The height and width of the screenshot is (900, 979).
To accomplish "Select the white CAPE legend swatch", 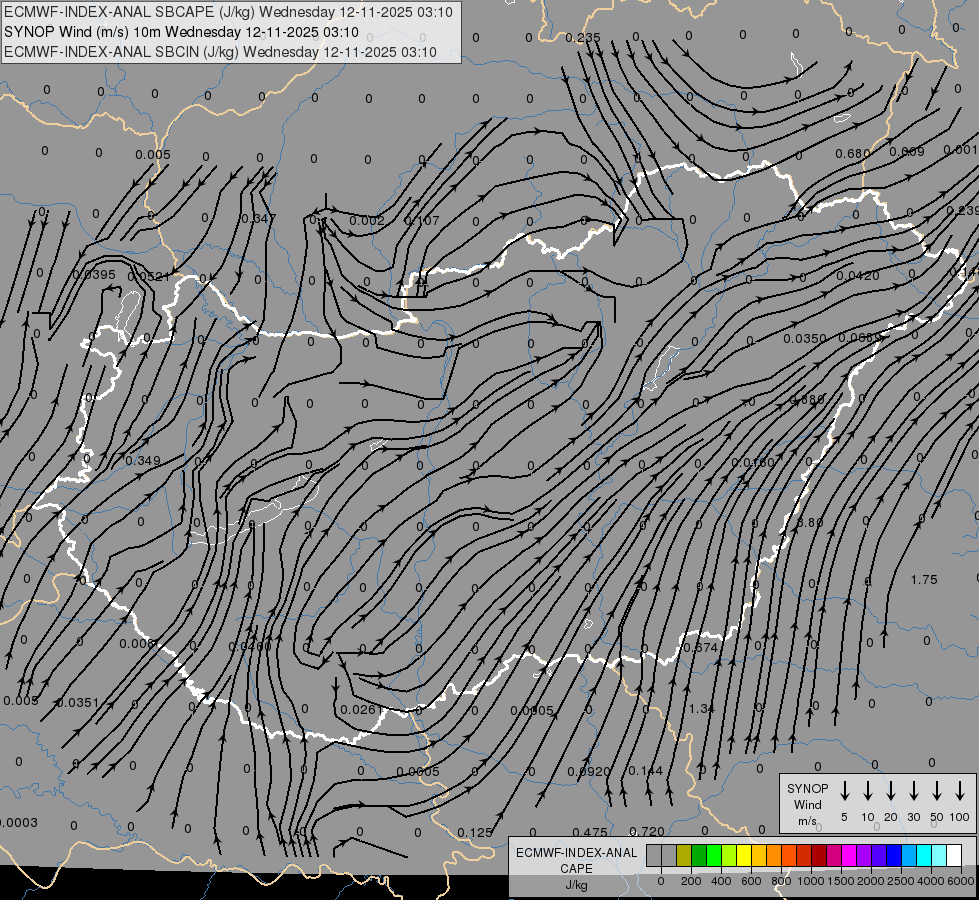I will click(954, 855).
